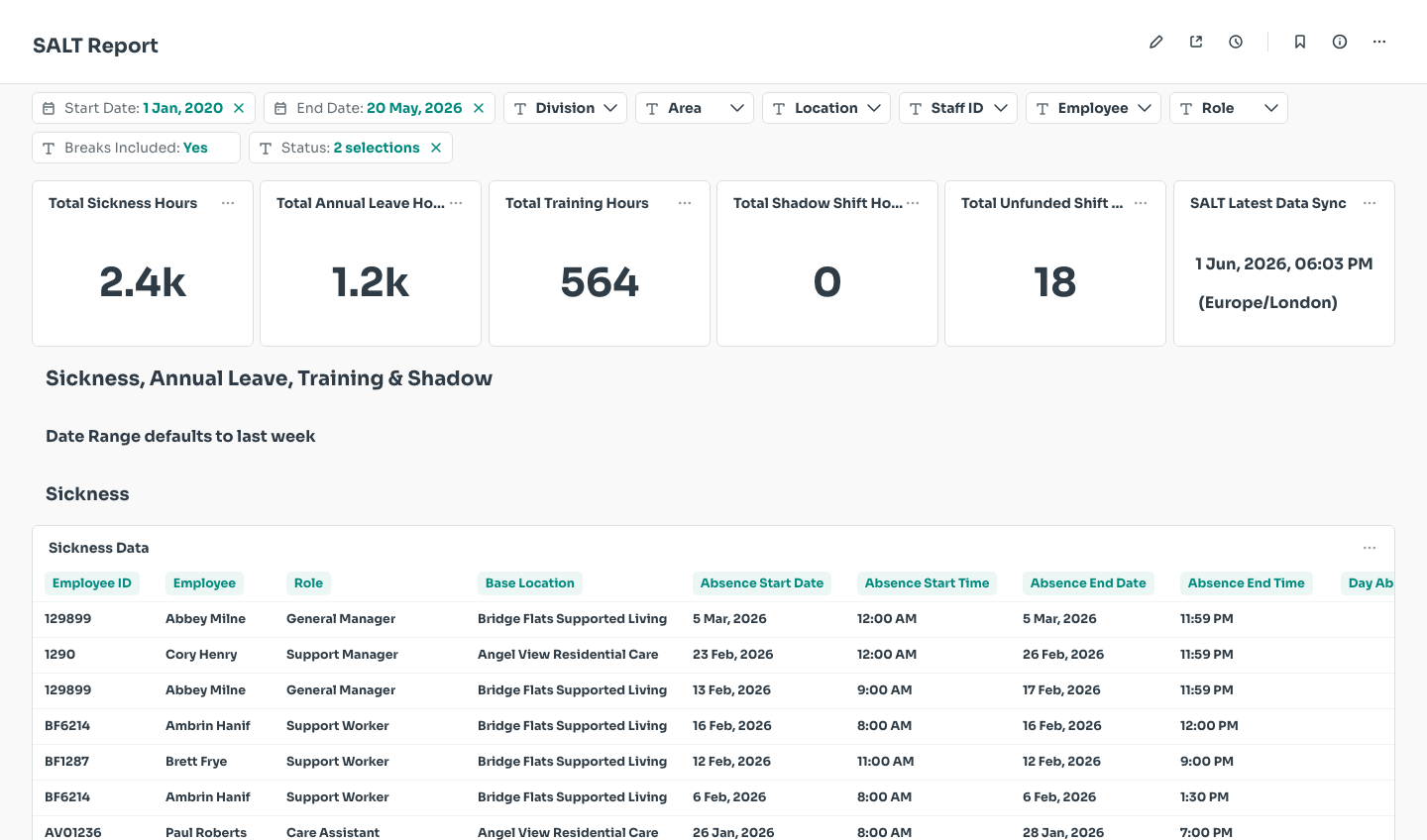The width and height of the screenshot is (1427, 840).
Task: Click the pencil edit icon
Action: click(1156, 42)
